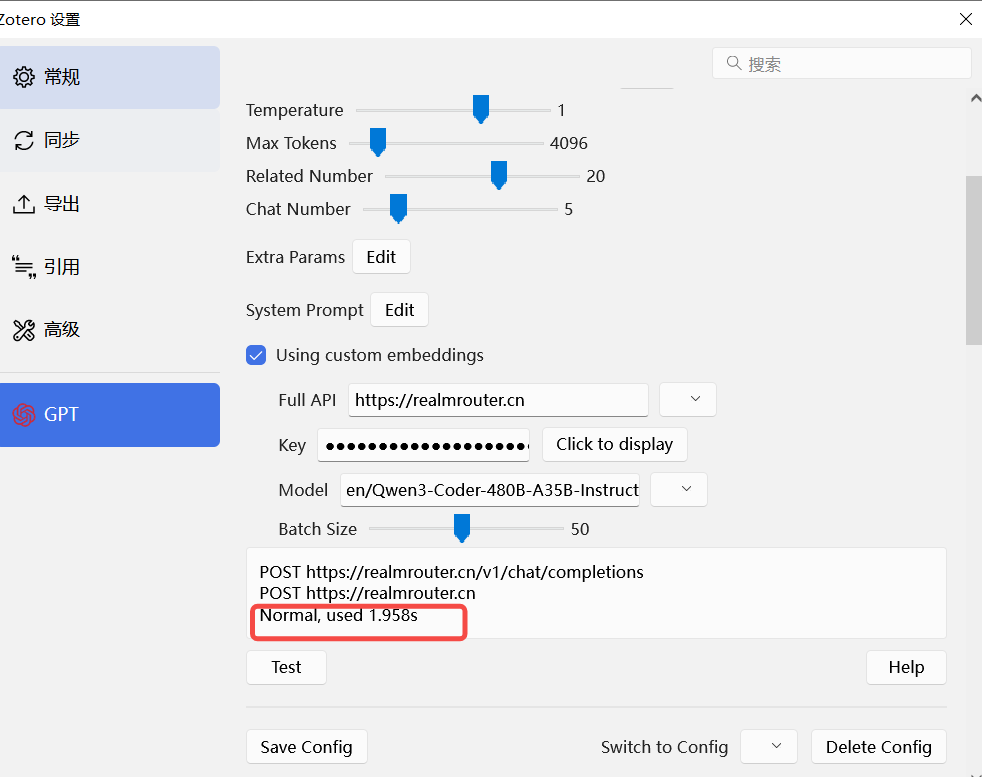Click the Advanced tools icon in sidebar

pos(24,330)
